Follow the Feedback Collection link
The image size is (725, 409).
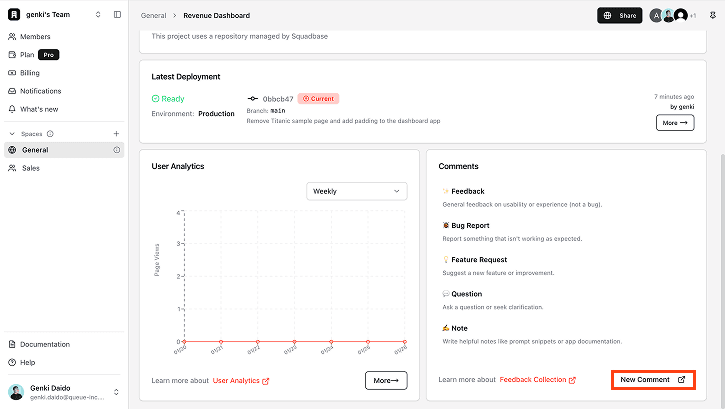(538, 380)
